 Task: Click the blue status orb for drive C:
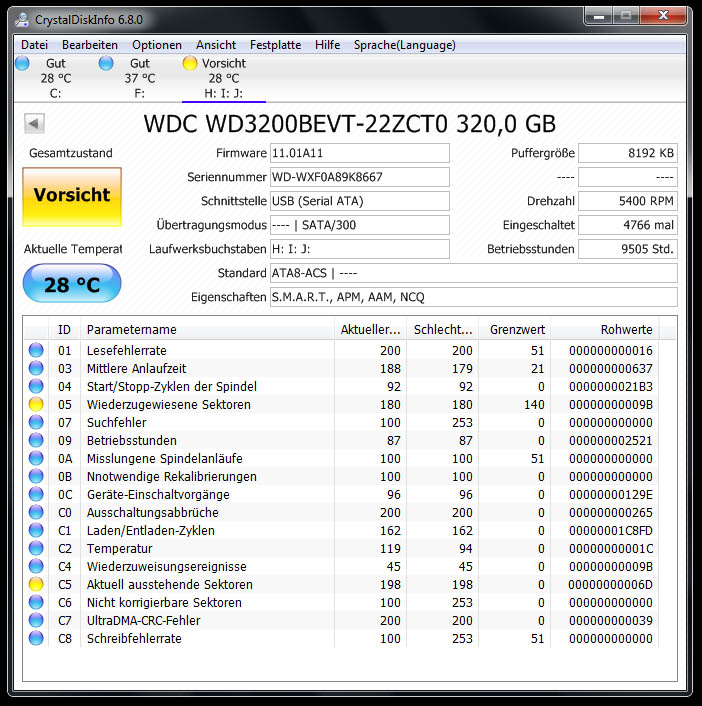22,63
